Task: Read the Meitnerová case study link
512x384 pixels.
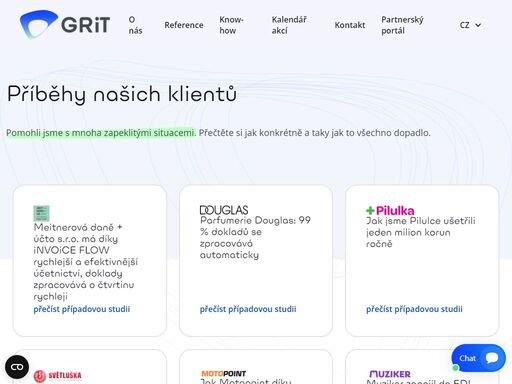Action: tap(82, 309)
